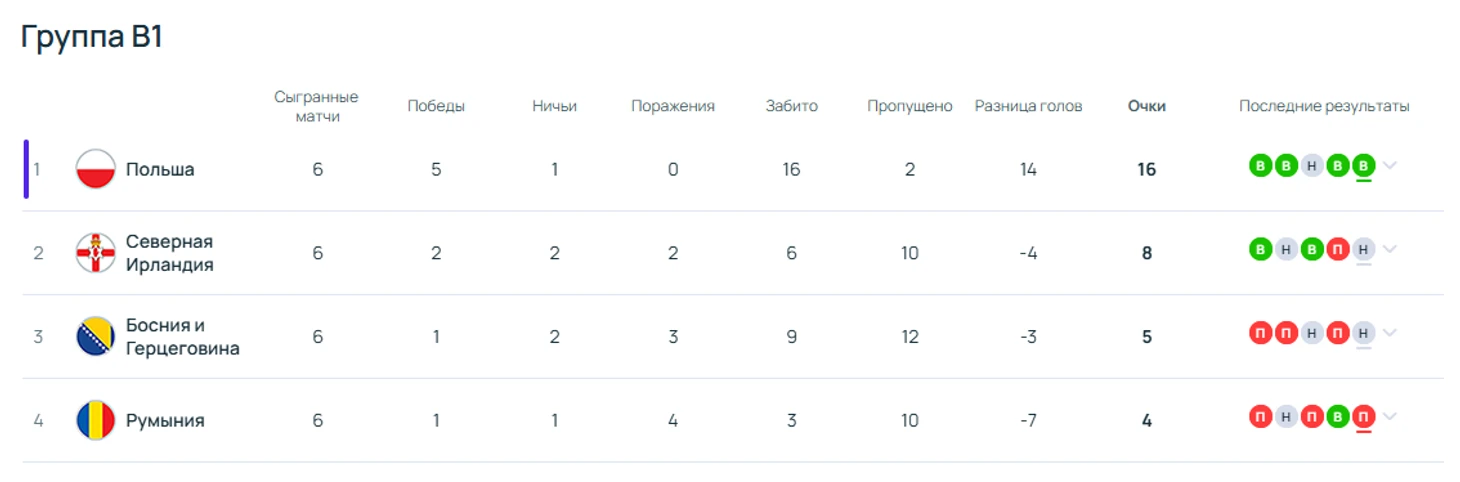Expand Northern Ireland's recent results chevron
Viewport: 1460px width, 482px height.
tap(1389, 249)
